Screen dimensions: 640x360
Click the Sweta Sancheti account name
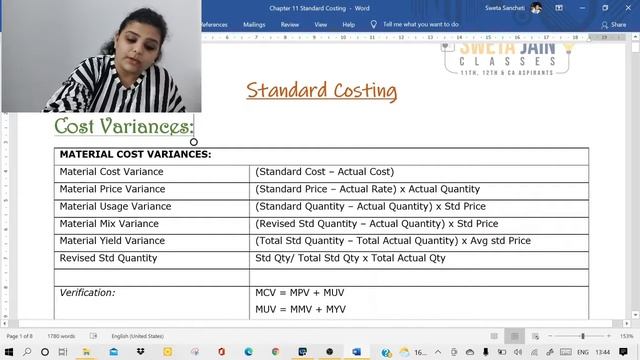click(504, 8)
